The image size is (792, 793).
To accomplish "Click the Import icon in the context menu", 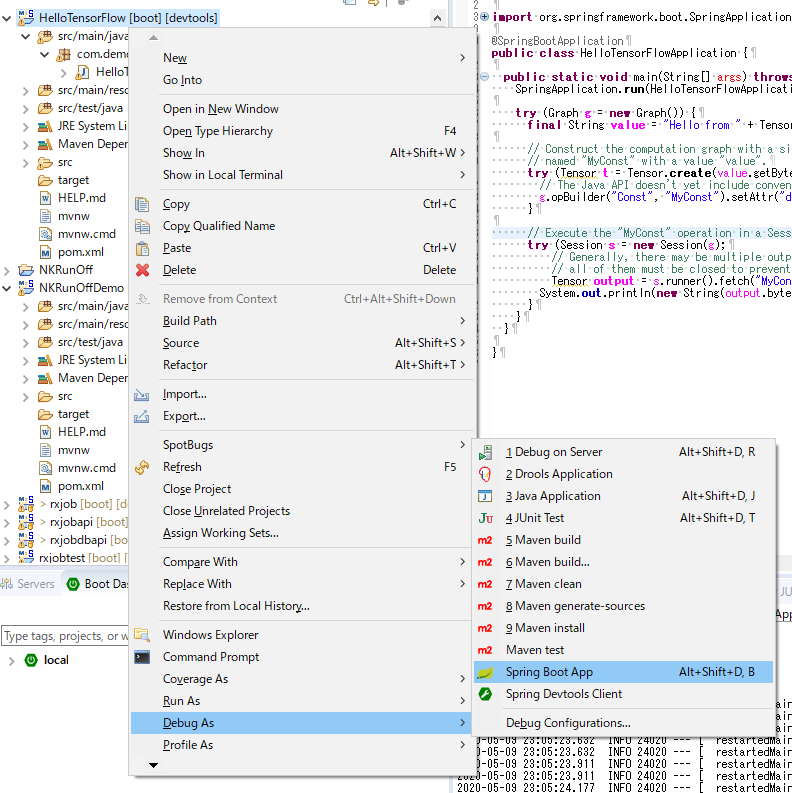I will 142,394.
